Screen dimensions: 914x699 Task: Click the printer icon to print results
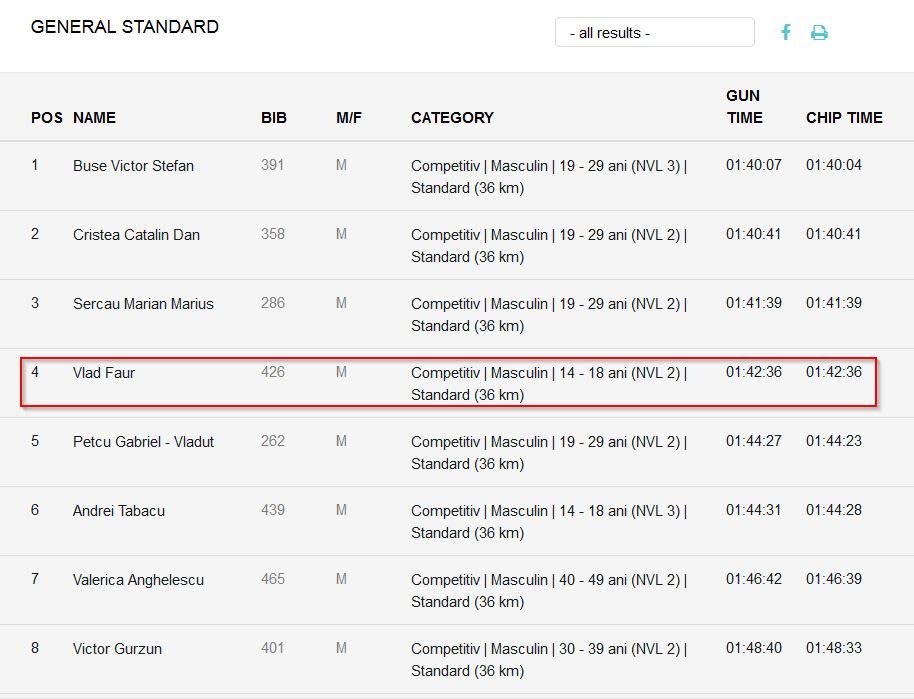pos(819,33)
